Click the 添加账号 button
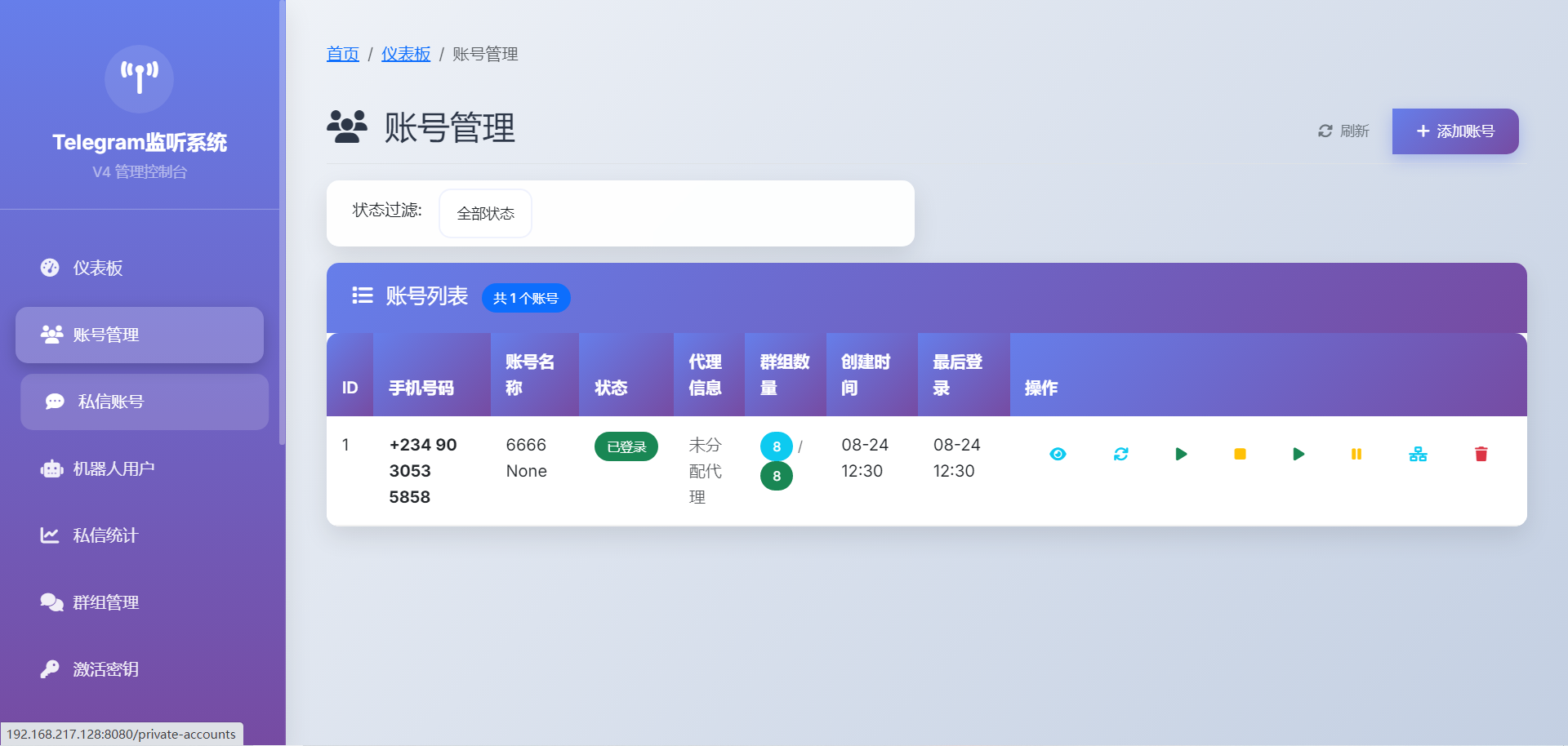 point(1454,131)
